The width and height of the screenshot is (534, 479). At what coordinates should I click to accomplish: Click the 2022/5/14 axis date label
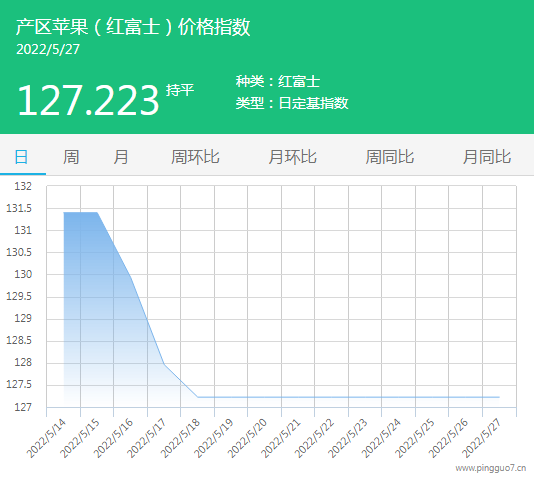click(46, 438)
